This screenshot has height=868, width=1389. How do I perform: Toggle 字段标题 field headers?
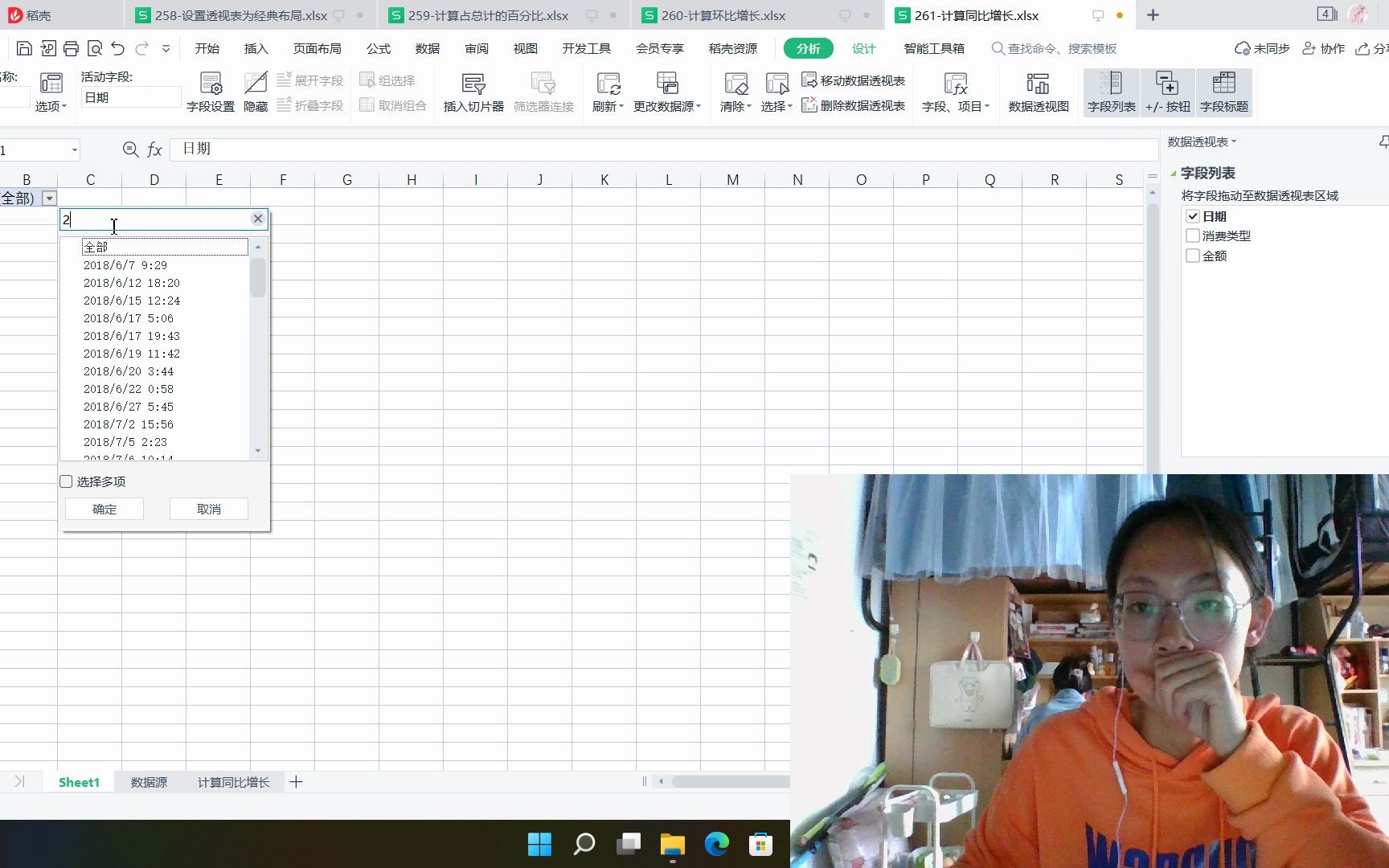pyautogui.click(x=1224, y=92)
